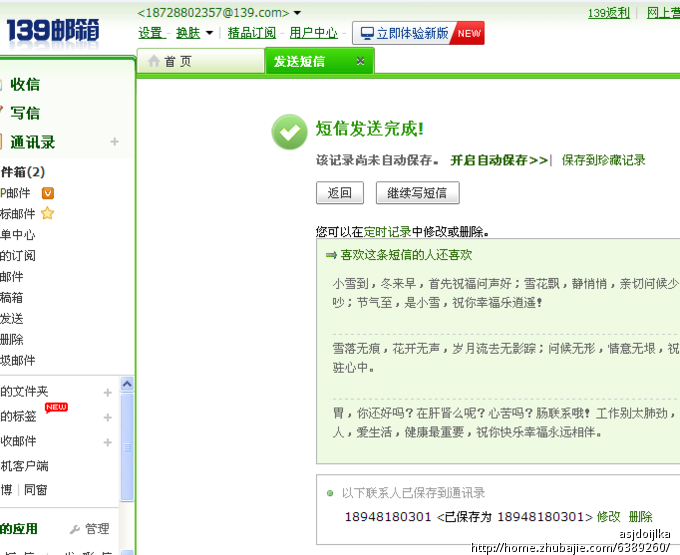Click the wrench 管理 manage button

point(90,529)
